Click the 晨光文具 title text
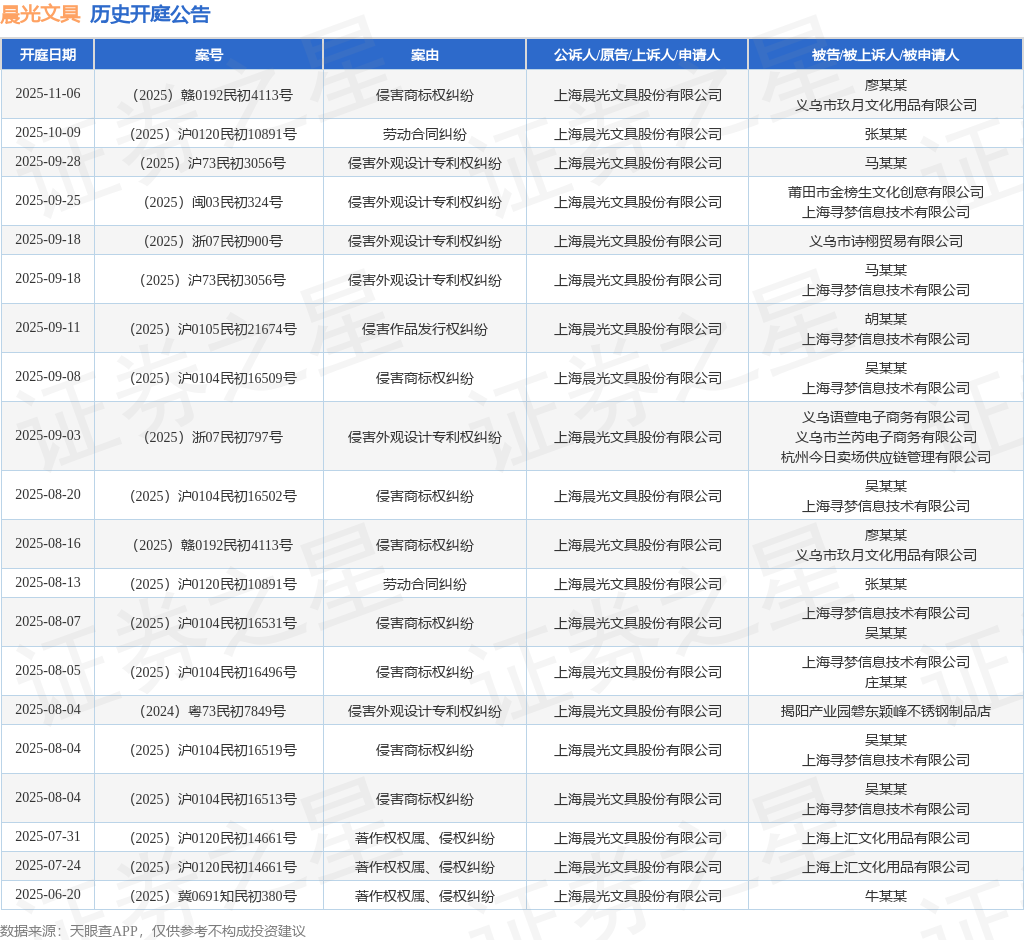Viewport: 1024px width, 940px height. click(40, 14)
